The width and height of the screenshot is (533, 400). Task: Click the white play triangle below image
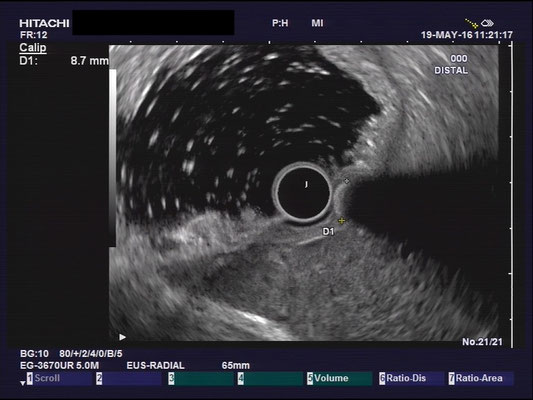[x=122, y=337]
